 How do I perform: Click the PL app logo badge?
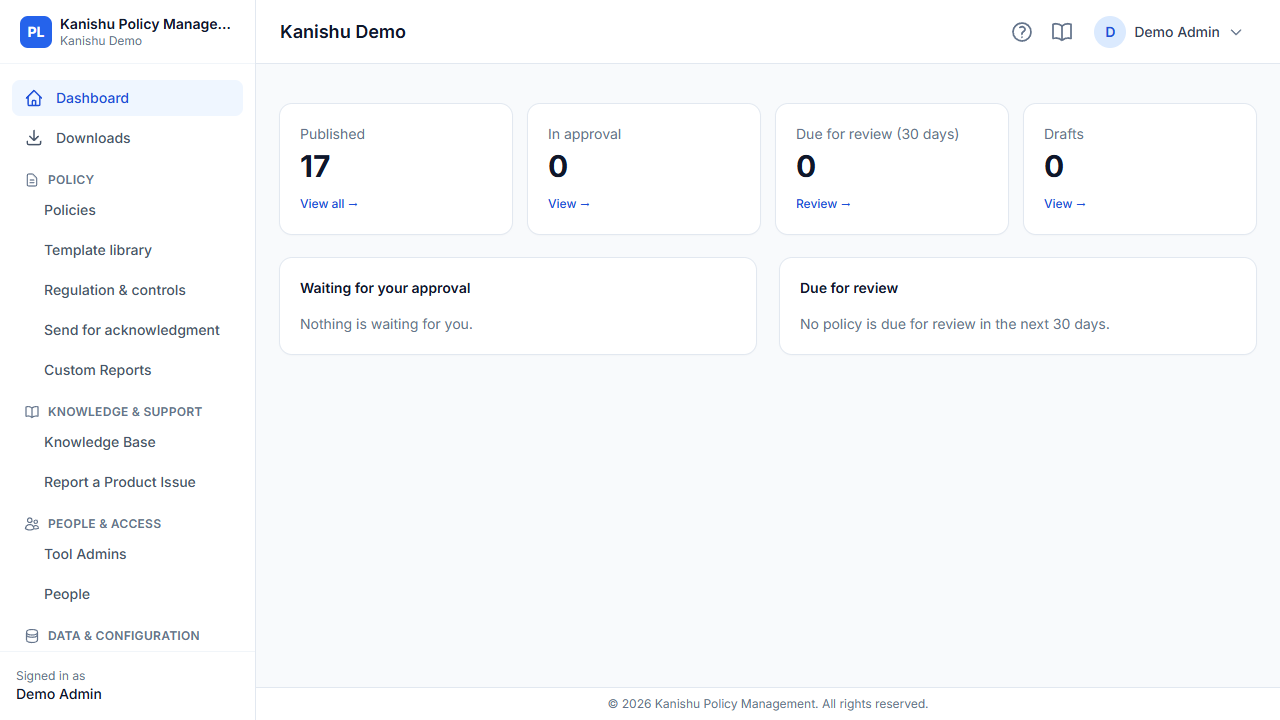click(x=36, y=32)
